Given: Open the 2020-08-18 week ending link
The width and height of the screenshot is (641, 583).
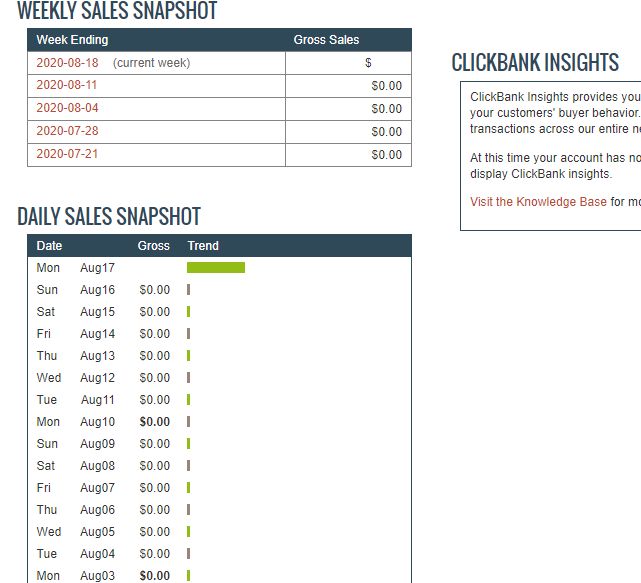Looking at the screenshot, I should 67,63.
